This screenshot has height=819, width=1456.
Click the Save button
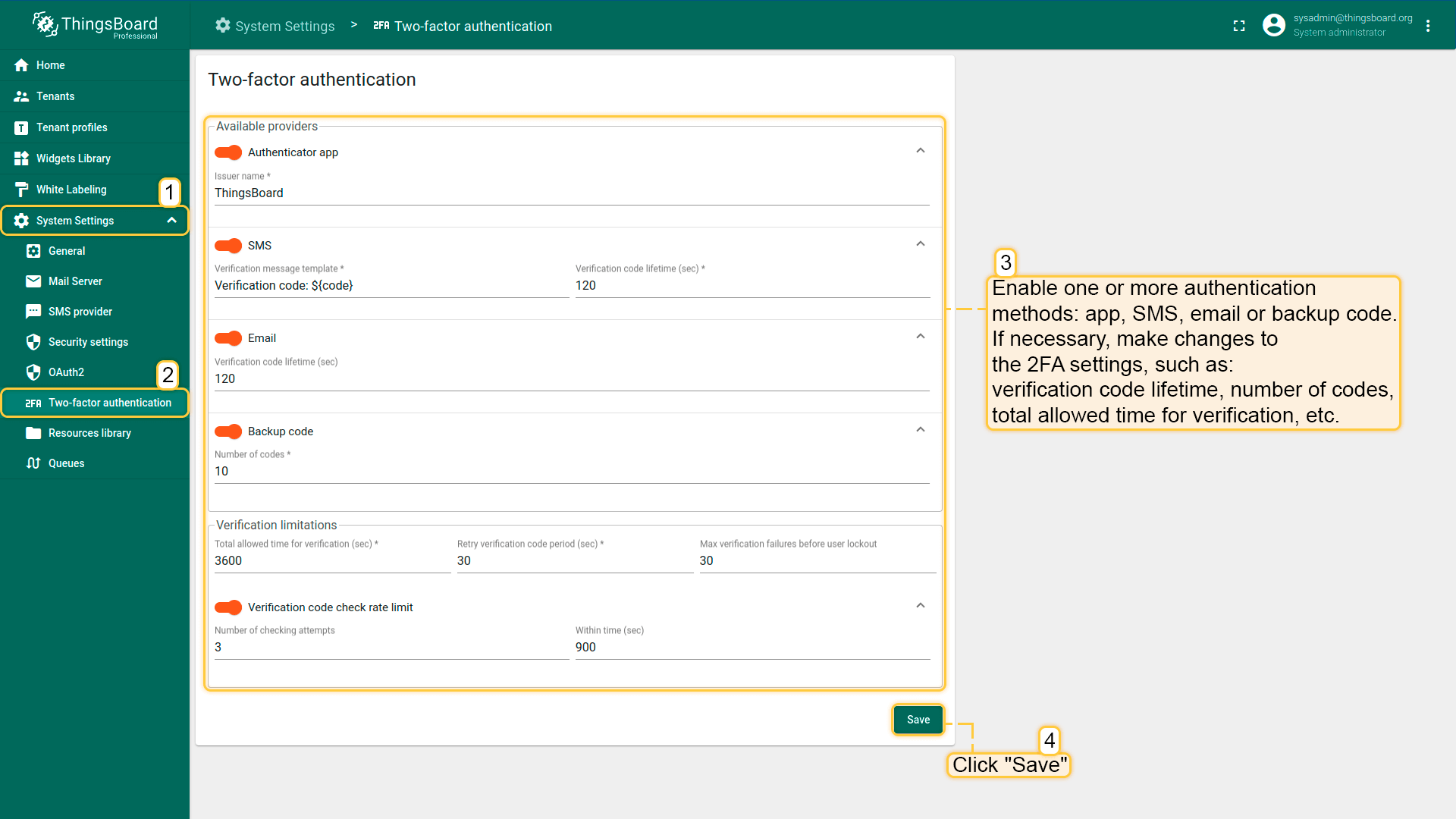[x=918, y=720]
